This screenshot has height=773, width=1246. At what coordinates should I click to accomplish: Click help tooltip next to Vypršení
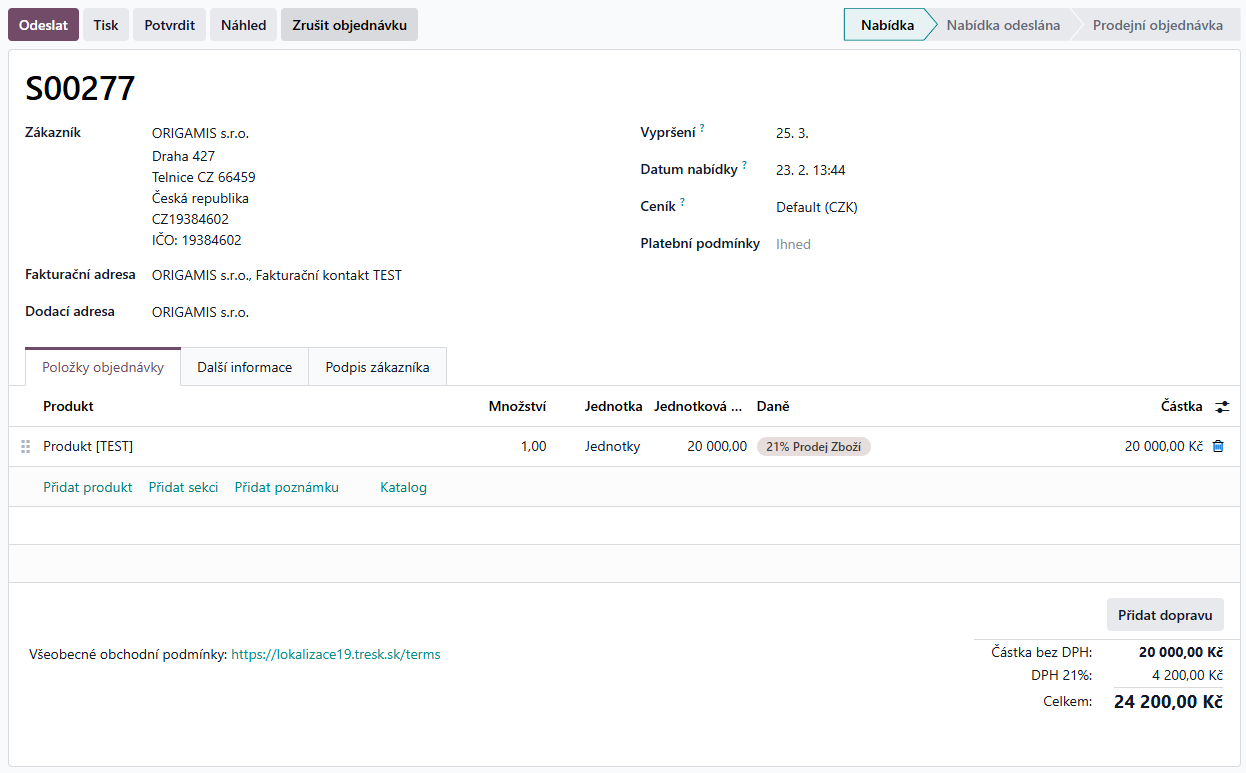pyautogui.click(x=702, y=128)
